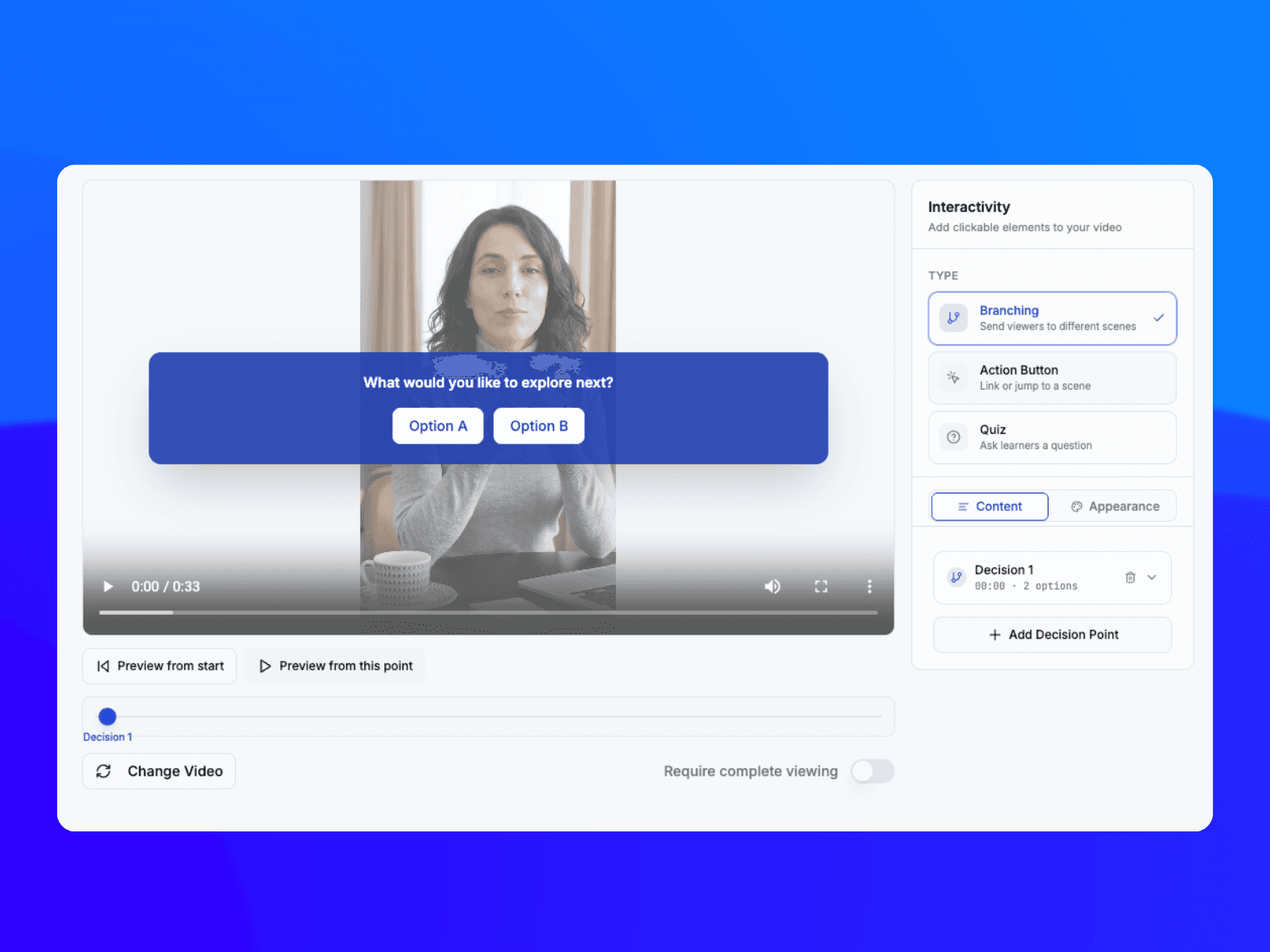Select the Branching interactivity type
The height and width of the screenshot is (952, 1270).
tap(1053, 318)
